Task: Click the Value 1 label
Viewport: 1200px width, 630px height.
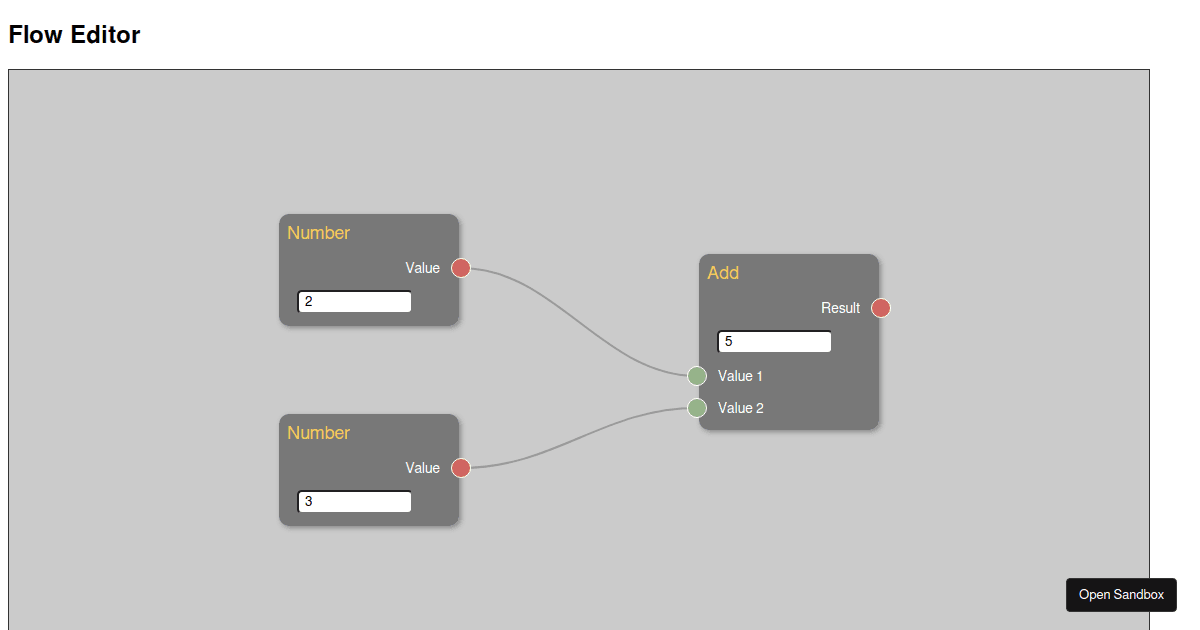Action: click(740, 376)
